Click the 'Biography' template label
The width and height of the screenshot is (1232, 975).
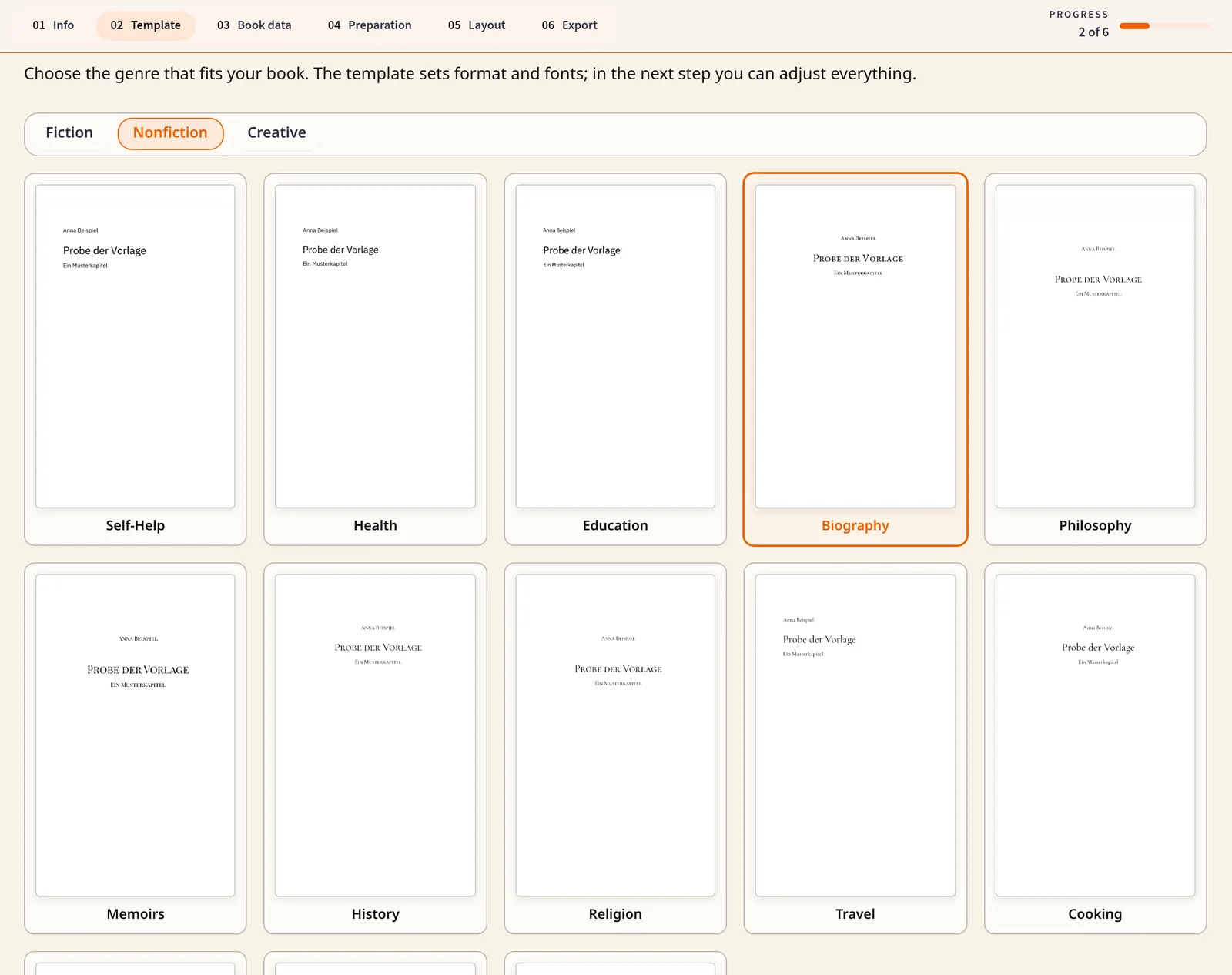click(x=855, y=526)
